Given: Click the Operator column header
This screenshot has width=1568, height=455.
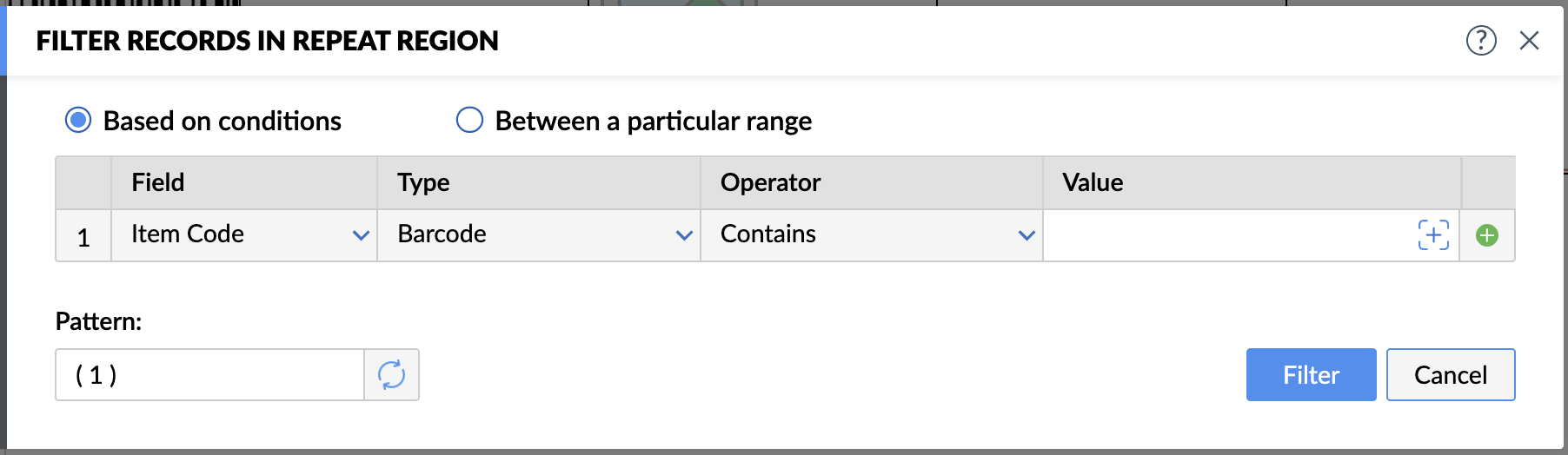Looking at the screenshot, I should [770, 182].
